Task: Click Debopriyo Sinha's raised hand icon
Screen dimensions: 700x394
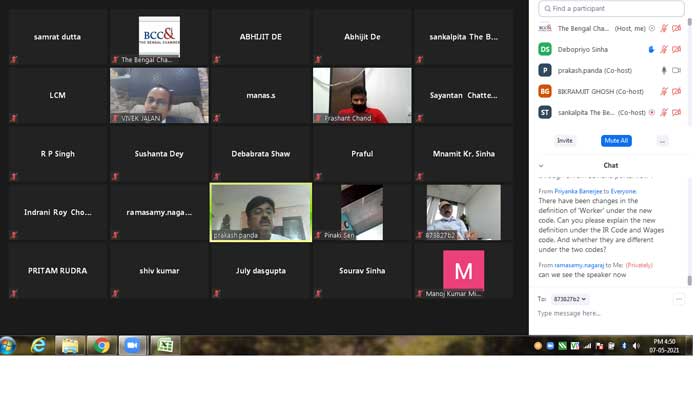Action: coord(651,50)
